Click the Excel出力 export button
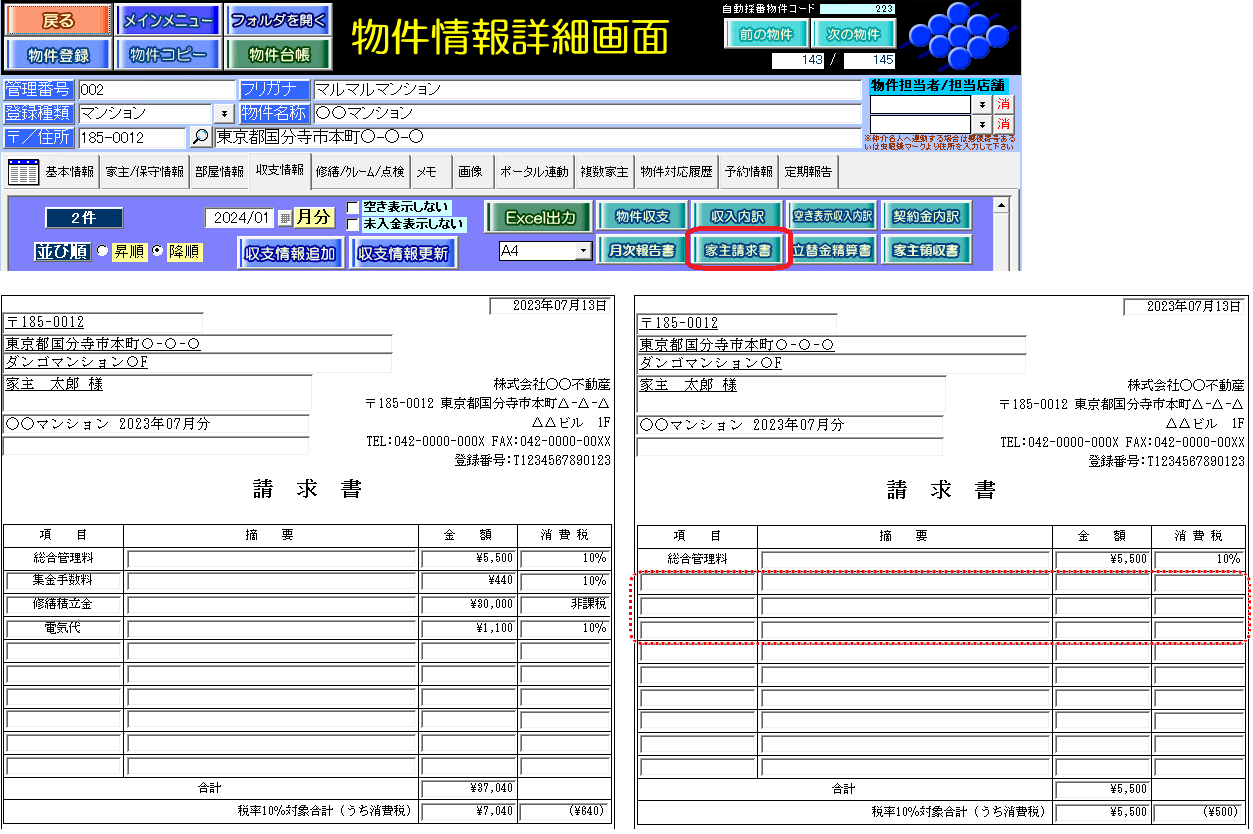This screenshot has width=1253, height=834. click(x=539, y=217)
